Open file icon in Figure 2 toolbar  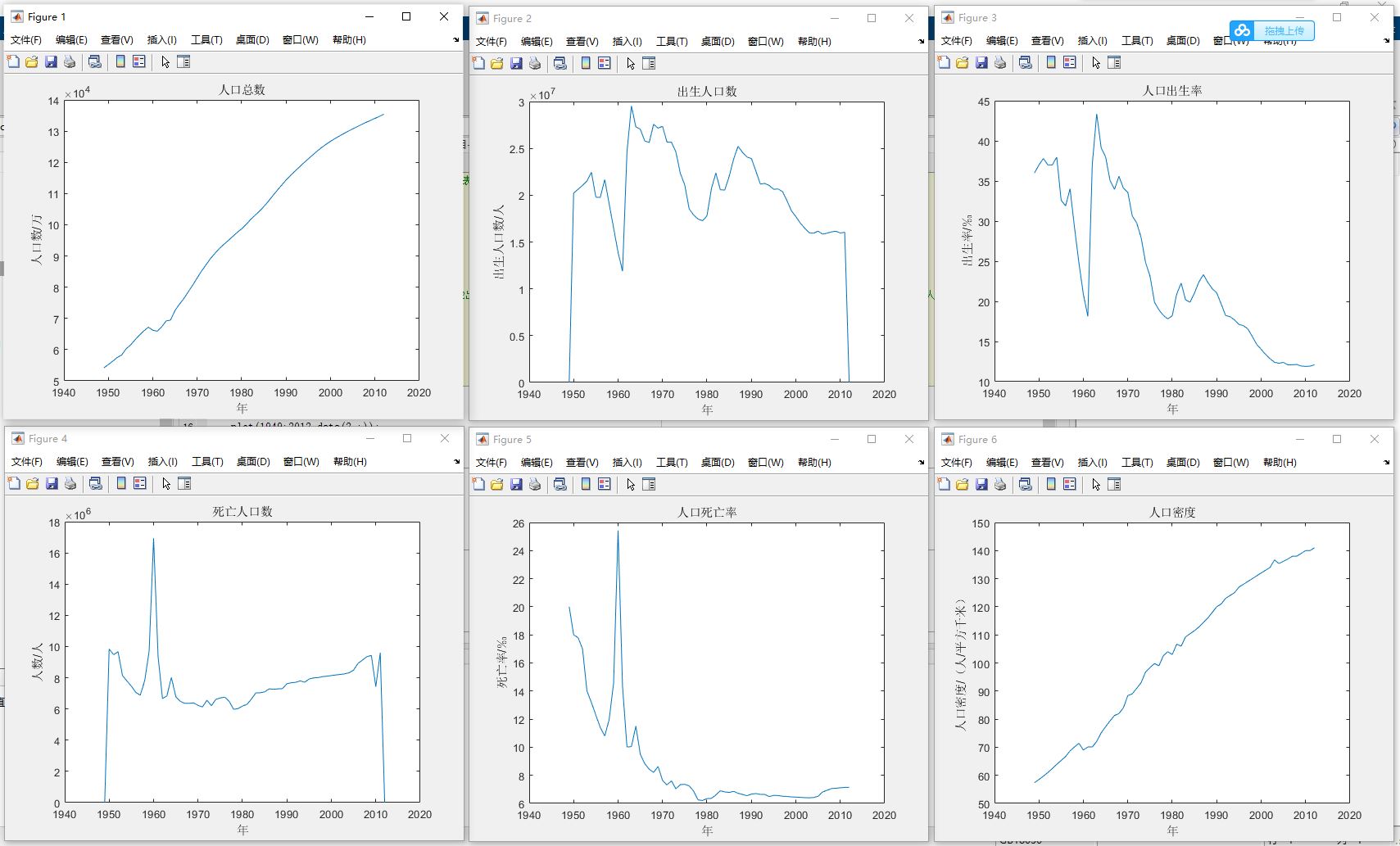tap(497, 63)
